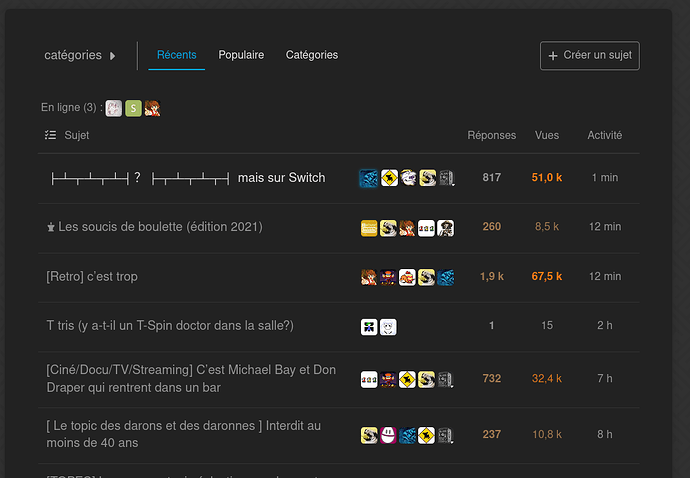The image size is (690, 478).
Task: Switch to the Récents tab
Action: coord(176,55)
